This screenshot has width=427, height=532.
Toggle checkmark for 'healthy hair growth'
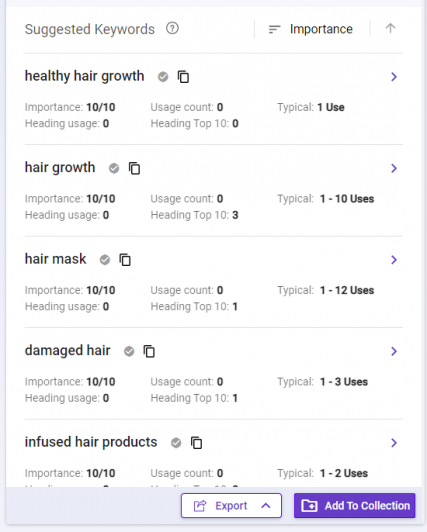click(163, 77)
